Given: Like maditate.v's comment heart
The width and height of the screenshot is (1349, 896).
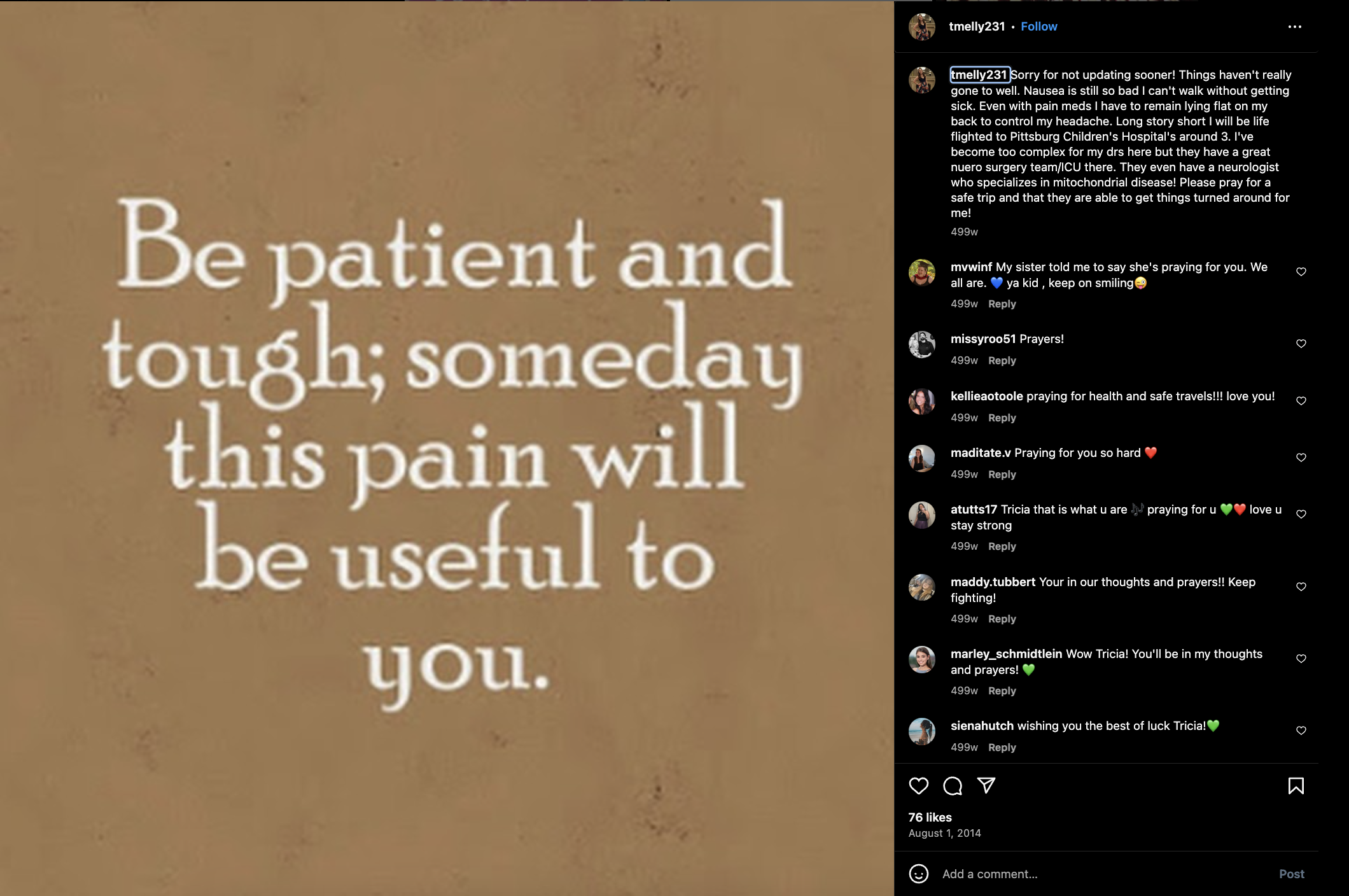Looking at the screenshot, I should tap(1301, 458).
